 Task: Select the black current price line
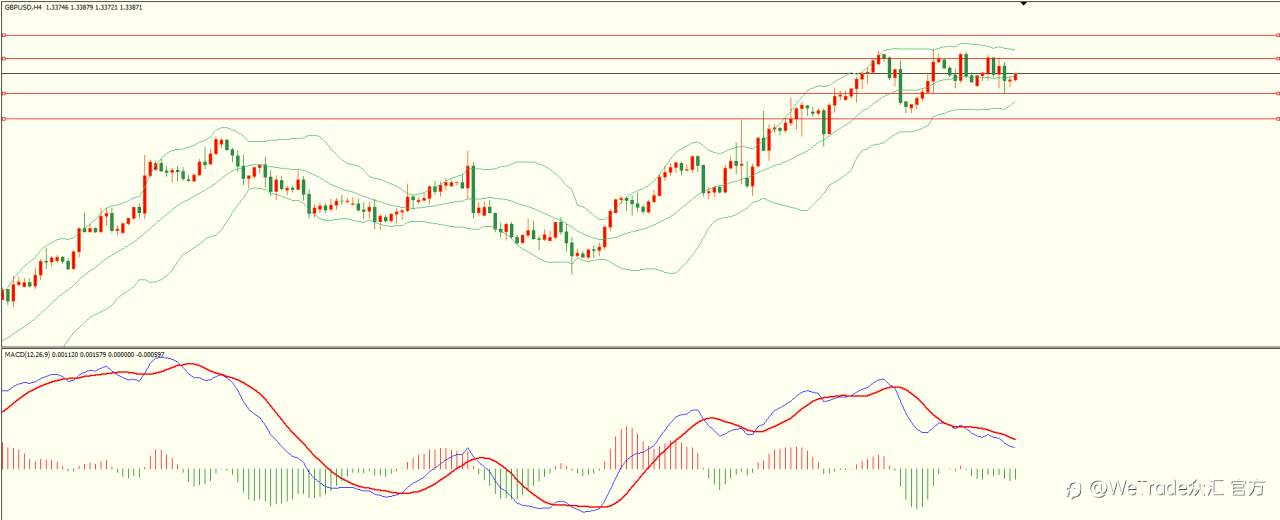640,73
